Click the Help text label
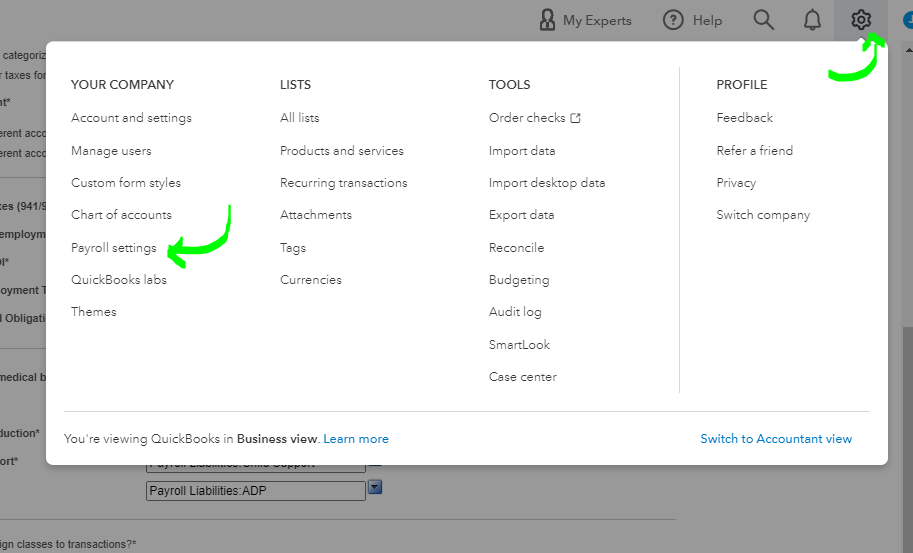 (x=707, y=20)
